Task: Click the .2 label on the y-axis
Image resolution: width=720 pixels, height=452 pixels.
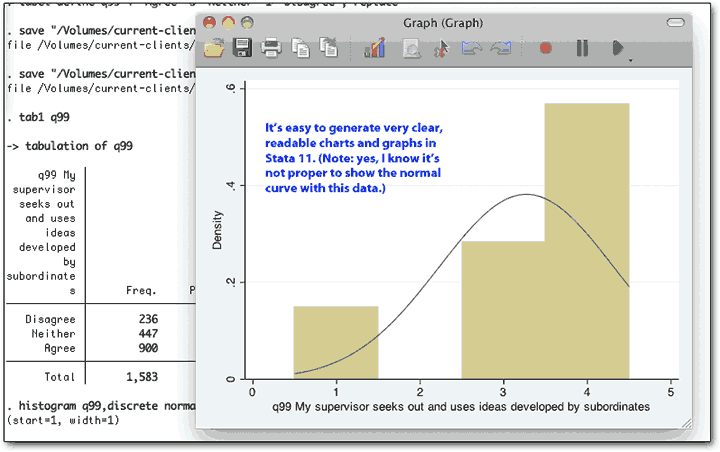Action: (231, 282)
